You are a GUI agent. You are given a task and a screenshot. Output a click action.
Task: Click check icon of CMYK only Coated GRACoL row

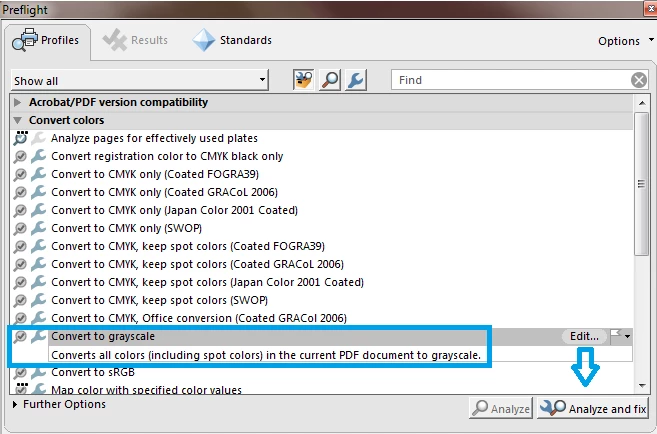(20, 192)
